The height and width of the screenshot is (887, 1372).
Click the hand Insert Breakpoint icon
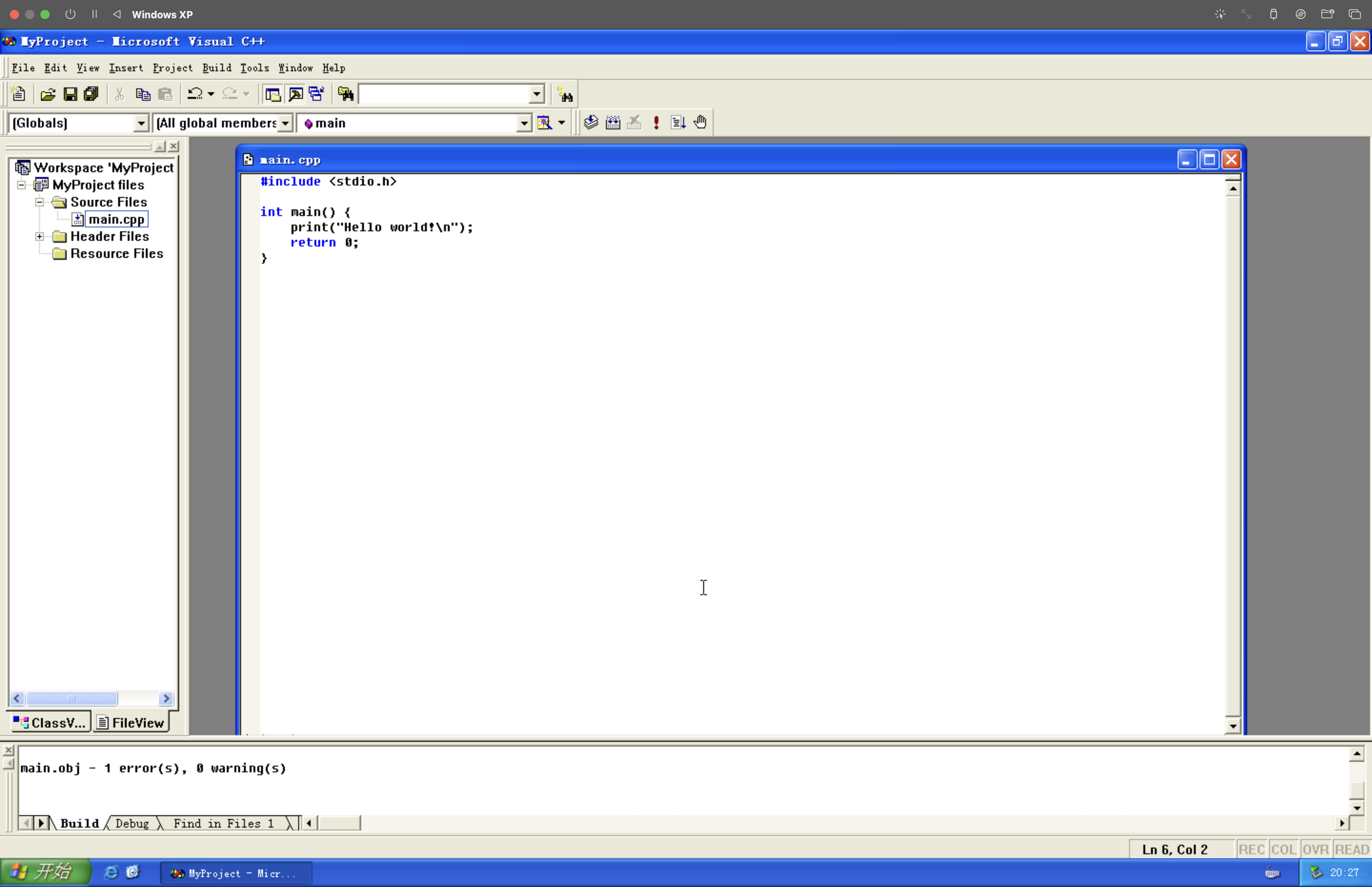coord(700,122)
